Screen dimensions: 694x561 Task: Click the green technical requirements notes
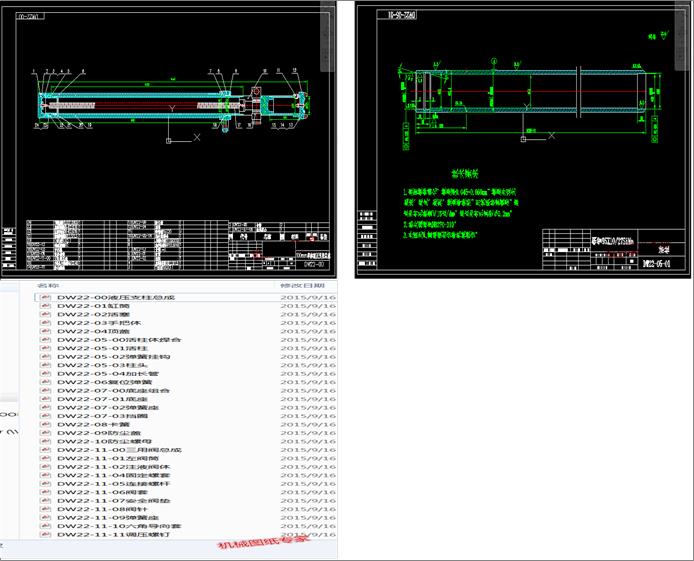click(x=460, y=204)
